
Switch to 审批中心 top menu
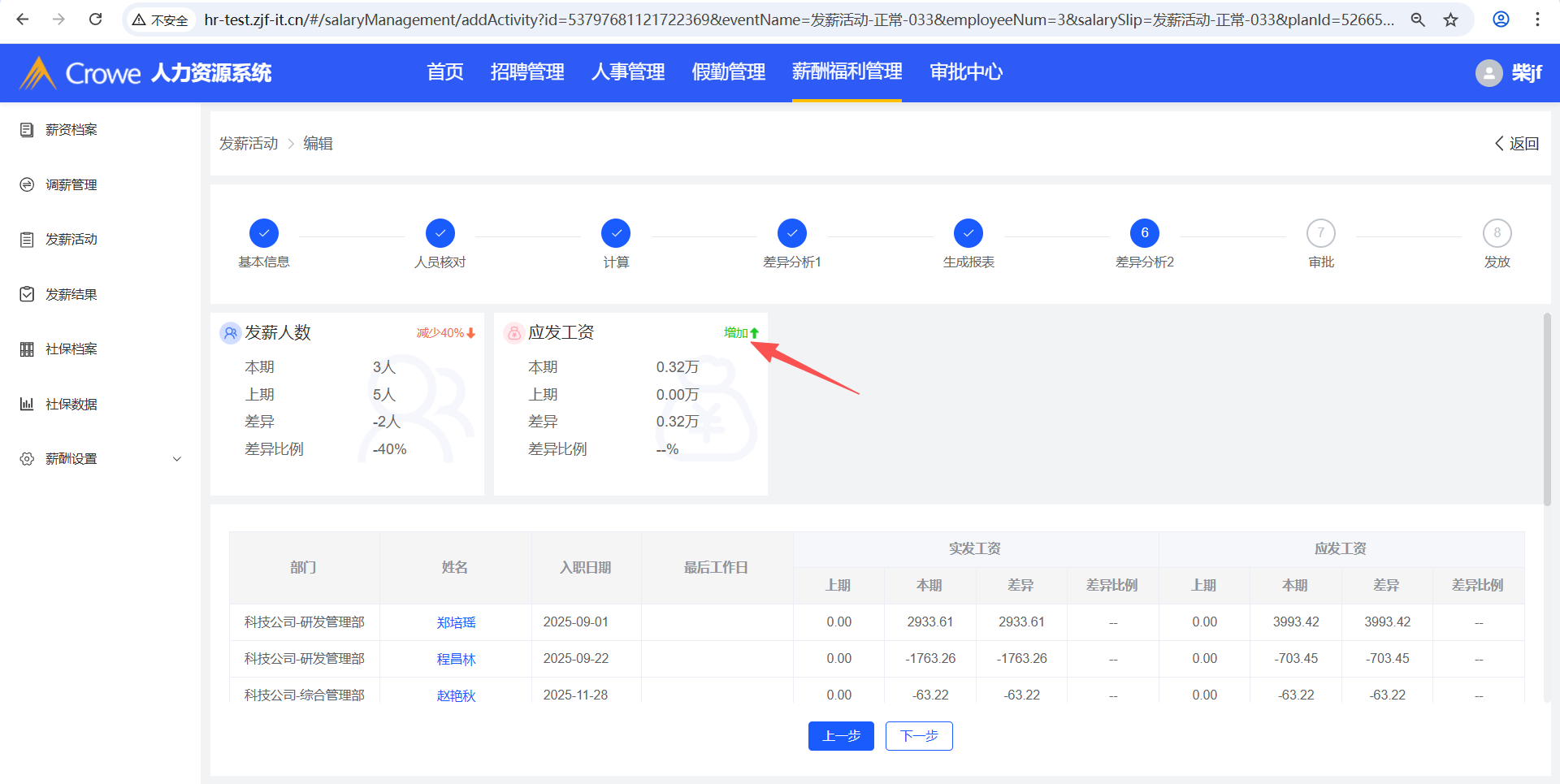(966, 72)
